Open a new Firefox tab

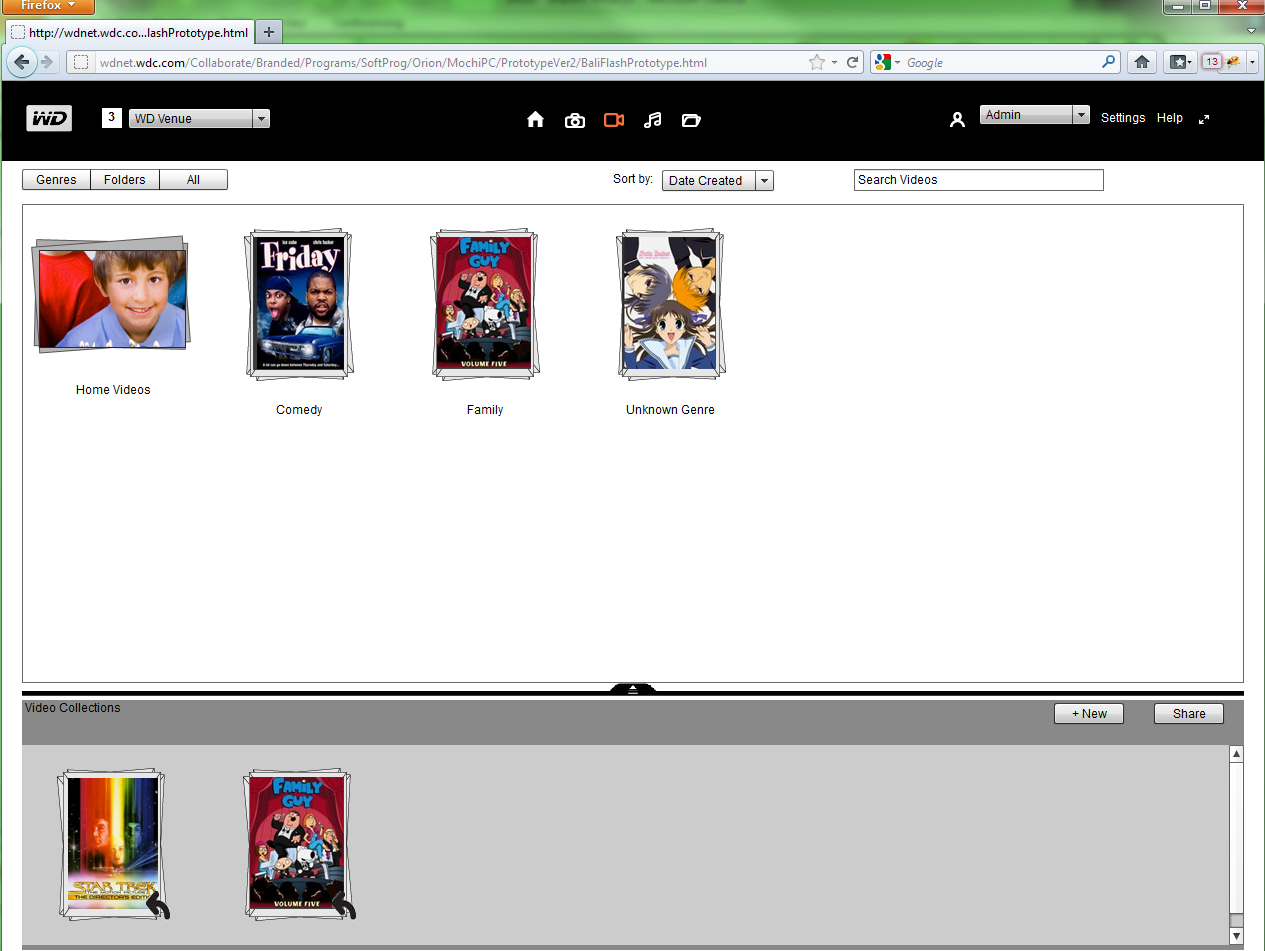pyautogui.click(x=268, y=32)
